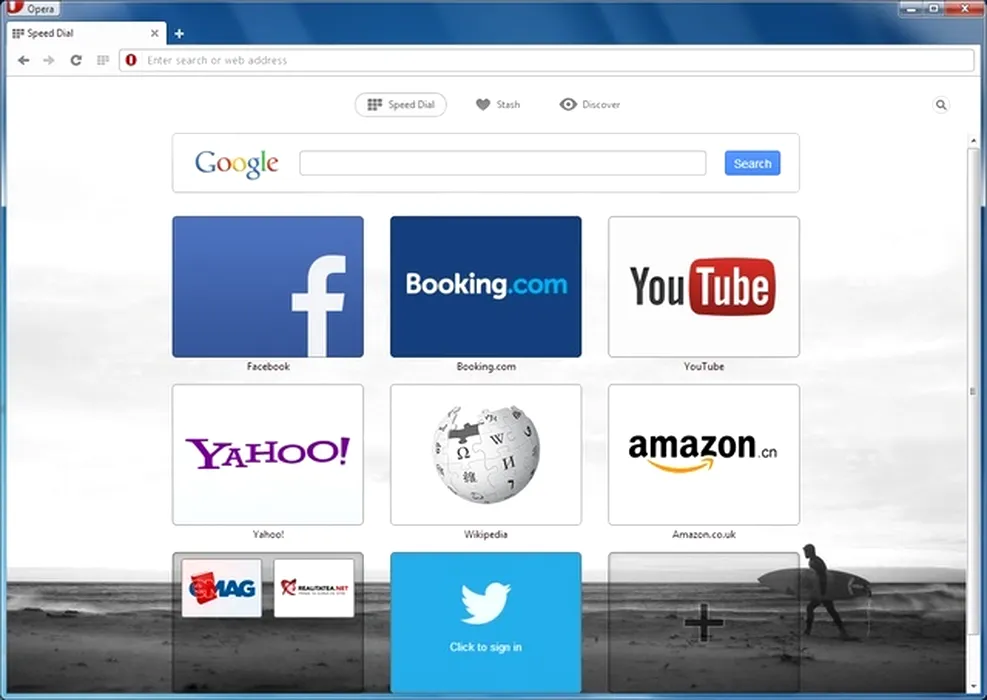This screenshot has height=700, width=987.
Task: Close the Speed Dial tab
Action: pos(154,33)
